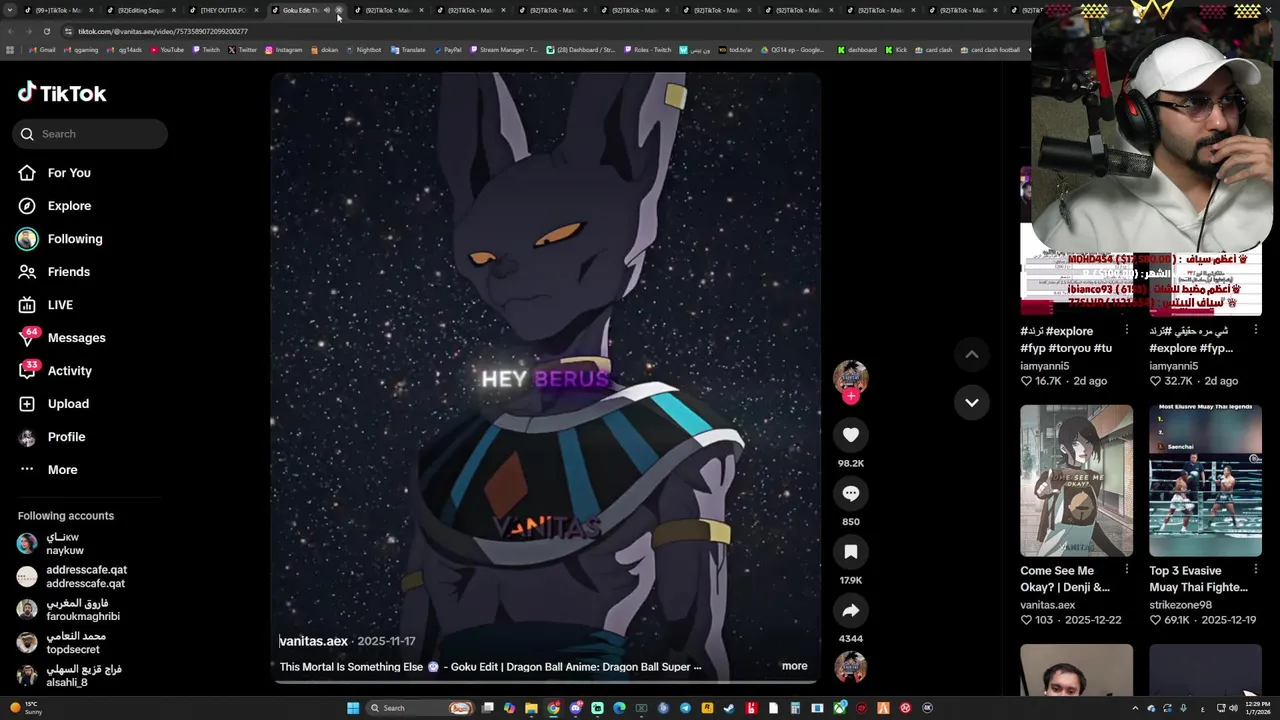The image size is (1280, 720).
Task: Open the PayPal bookmark
Action: [x=447, y=50]
